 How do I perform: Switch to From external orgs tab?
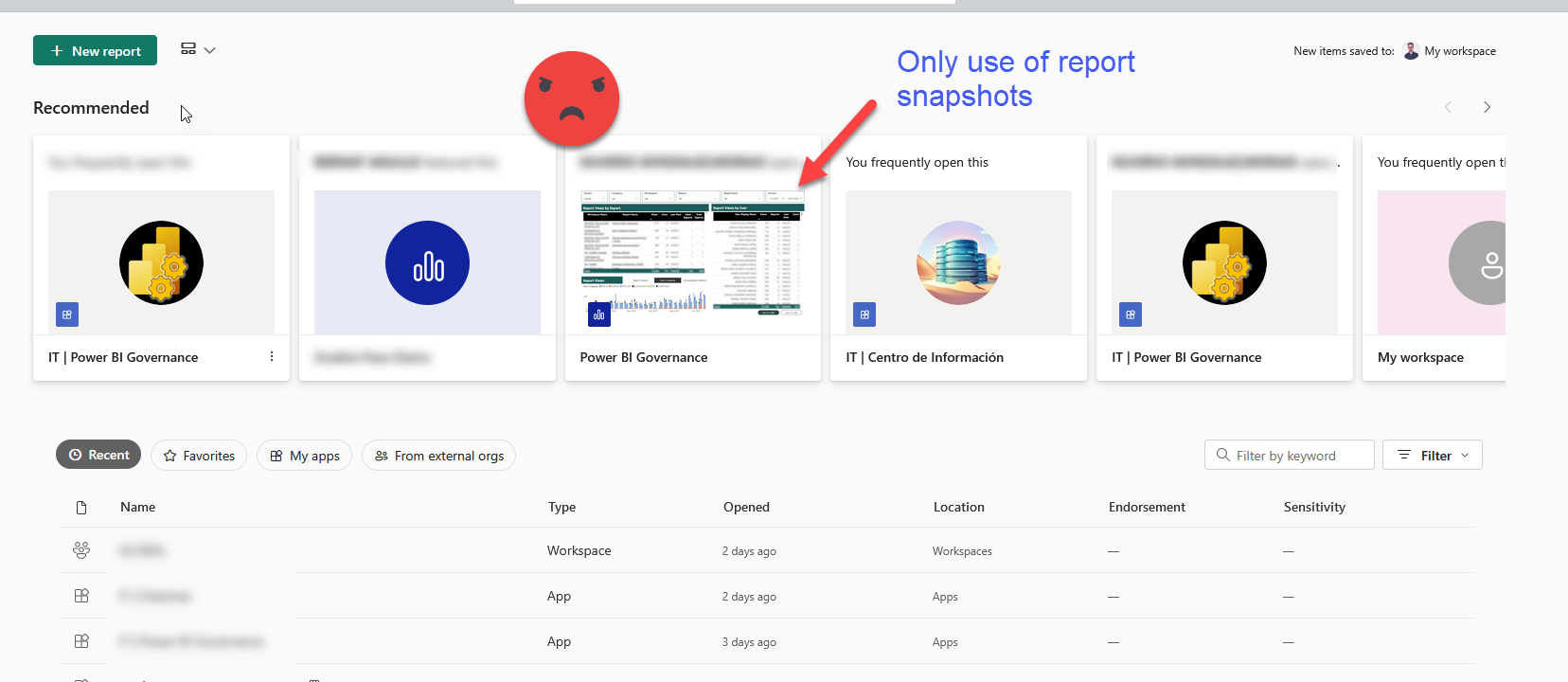point(438,456)
